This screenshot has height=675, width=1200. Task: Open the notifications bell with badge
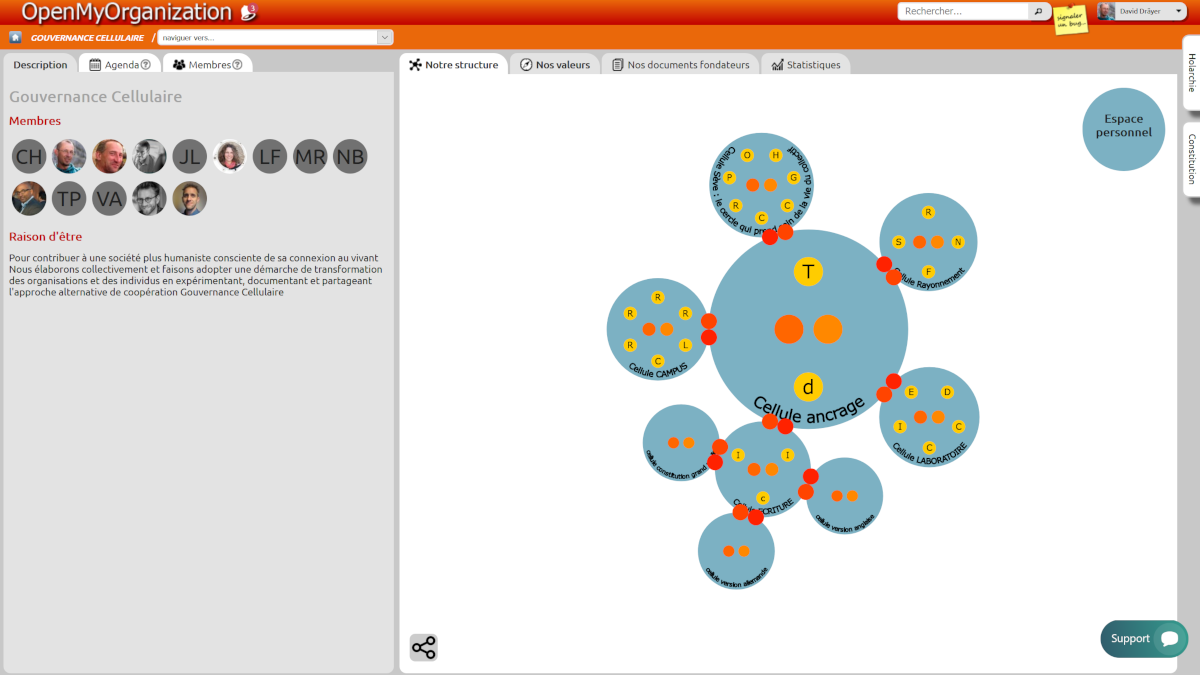(x=249, y=13)
